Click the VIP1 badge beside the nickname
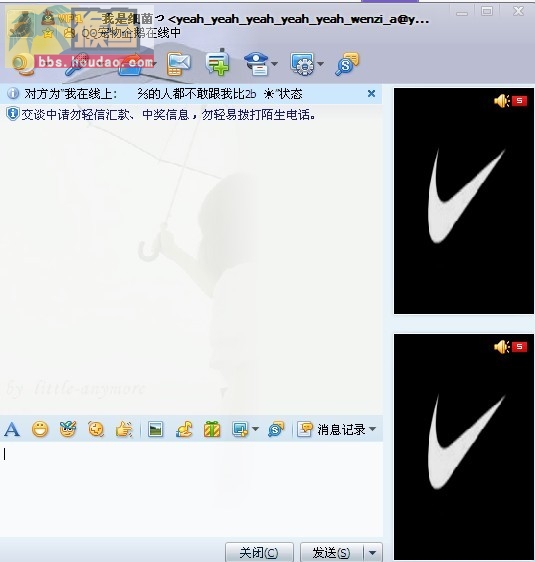This screenshot has height=562, width=535. [x=71, y=18]
